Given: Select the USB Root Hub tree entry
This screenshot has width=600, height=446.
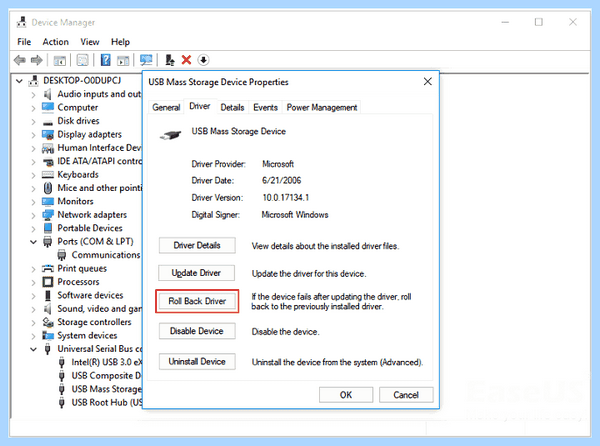Looking at the screenshot, I should click(x=107, y=403).
